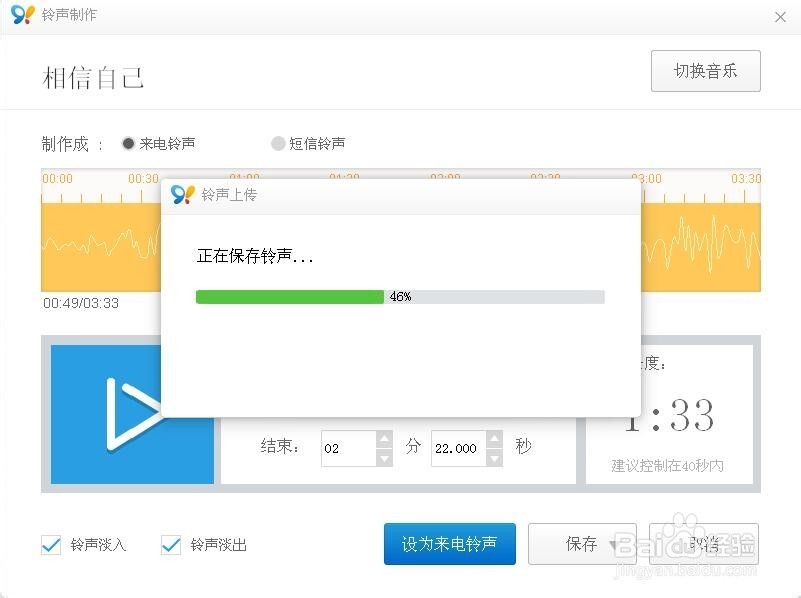The height and width of the screenshot is (598, 801).
Task: Select the 来电铃声 ringtone type
Action: (128, 143)
